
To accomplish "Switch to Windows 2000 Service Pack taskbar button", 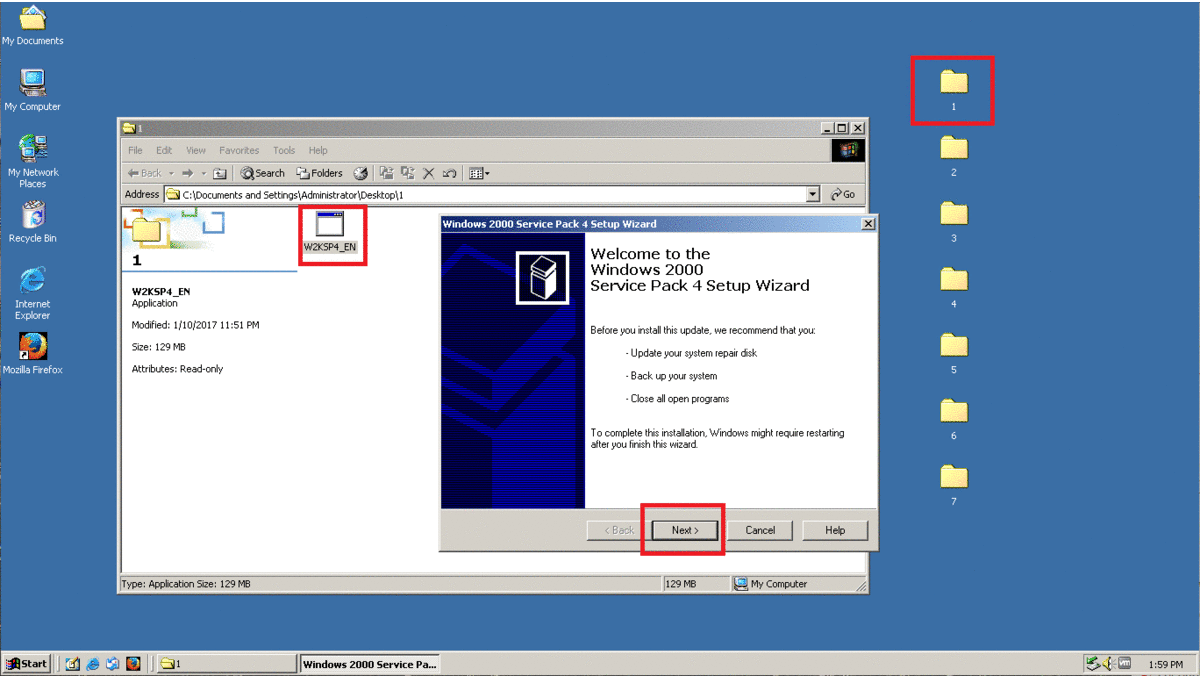I will click(369, 664).
